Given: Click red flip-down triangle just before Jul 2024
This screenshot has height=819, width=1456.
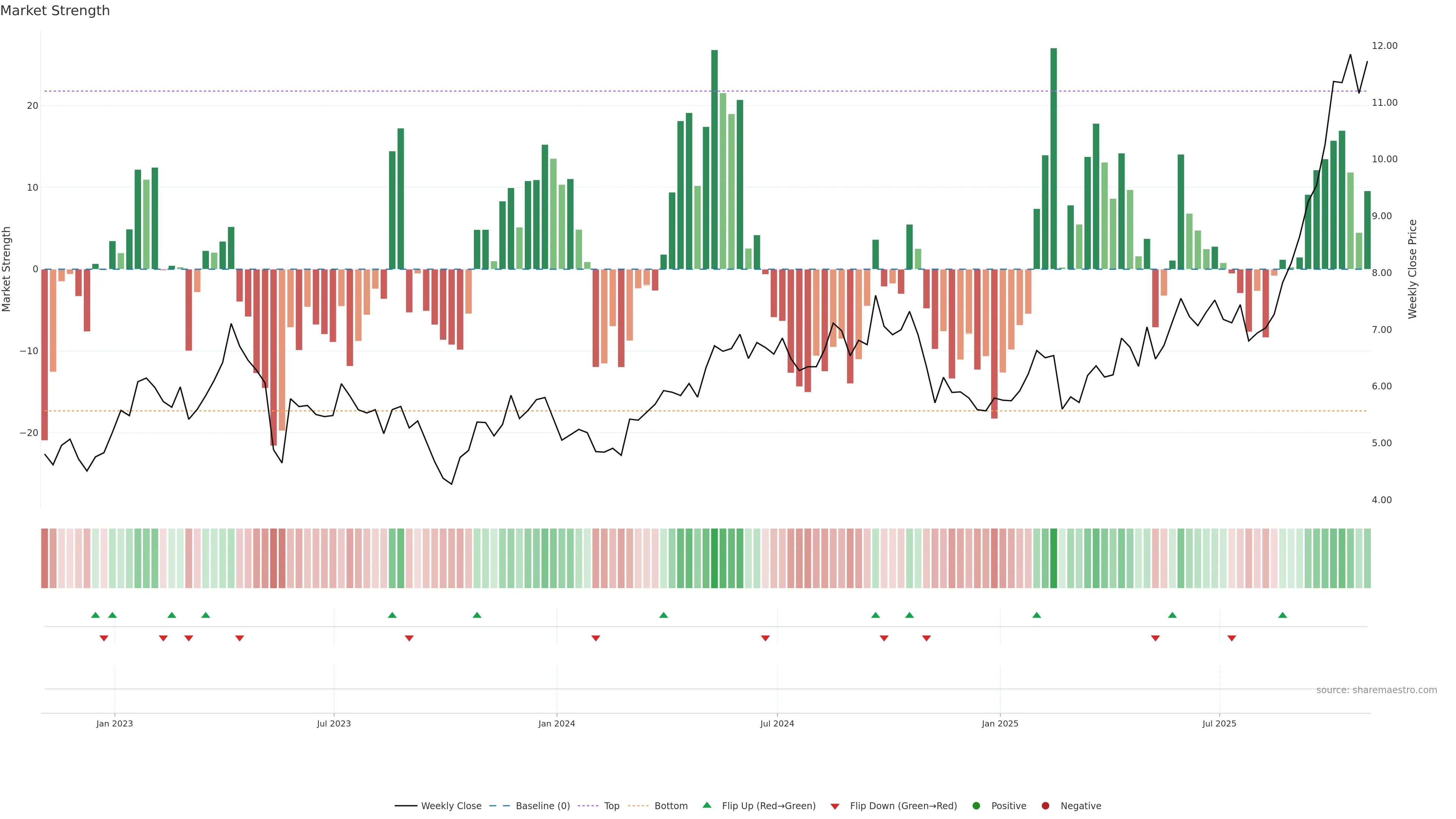Looking at the screenshot, I should (x=765, y=638).
